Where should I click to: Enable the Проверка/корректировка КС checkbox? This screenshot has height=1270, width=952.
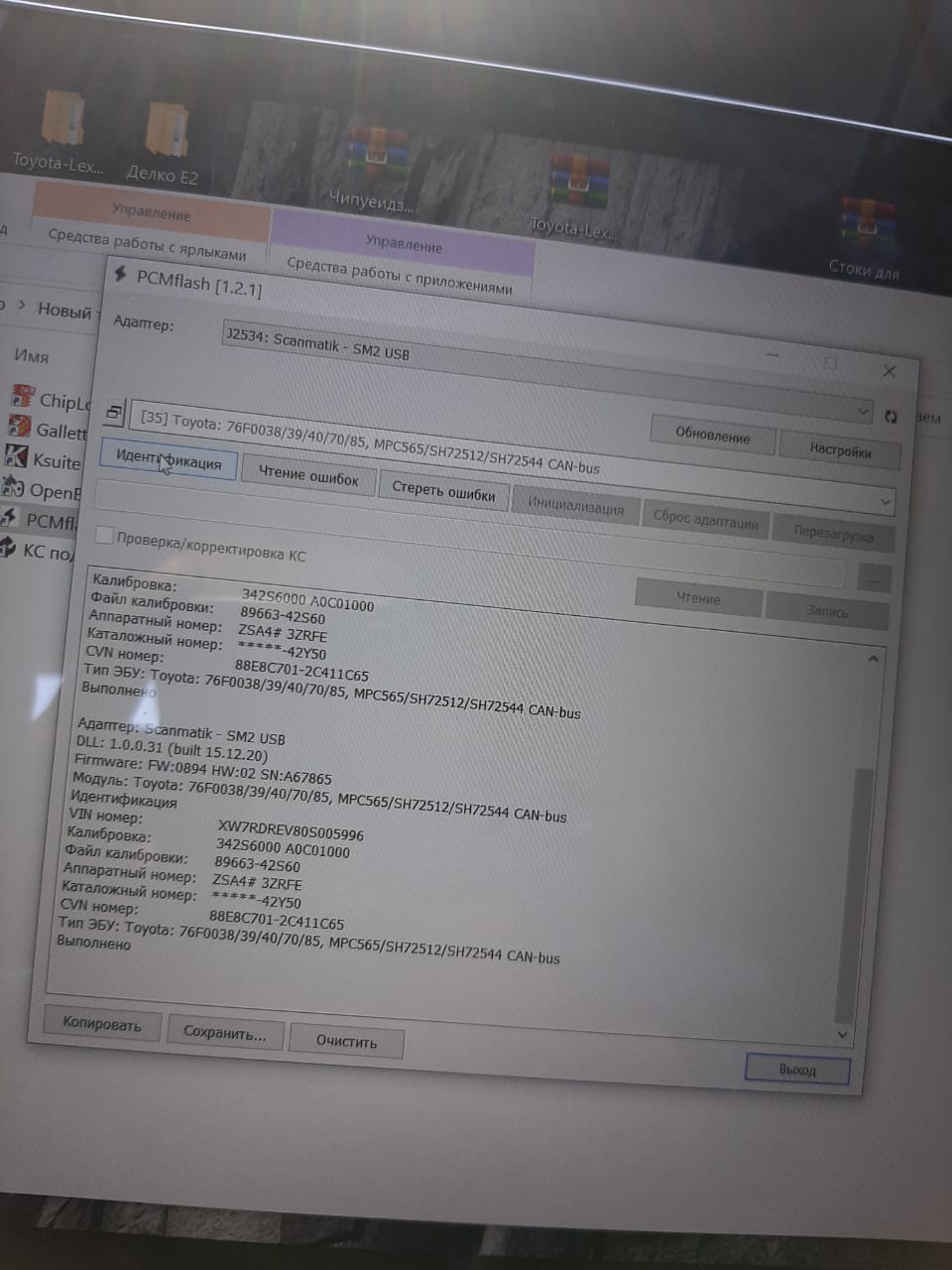[x=103, y=536]
